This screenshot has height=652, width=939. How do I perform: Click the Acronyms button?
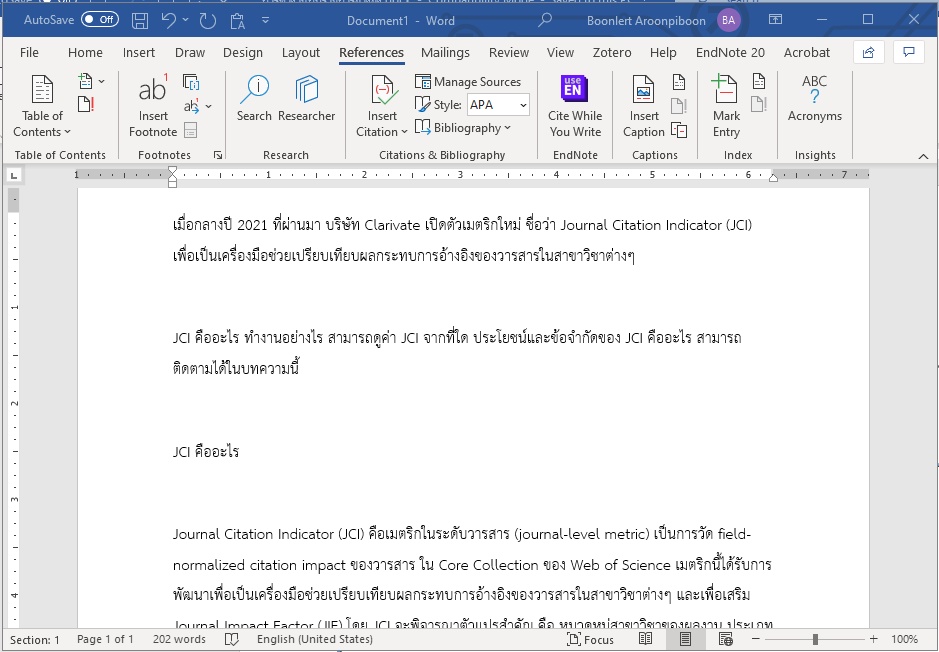click(814, 99)
